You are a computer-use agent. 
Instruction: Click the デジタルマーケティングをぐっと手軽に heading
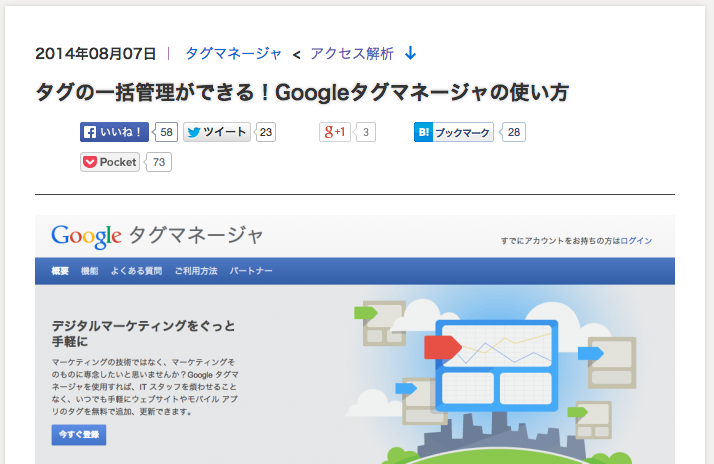(x=143, y=333)
